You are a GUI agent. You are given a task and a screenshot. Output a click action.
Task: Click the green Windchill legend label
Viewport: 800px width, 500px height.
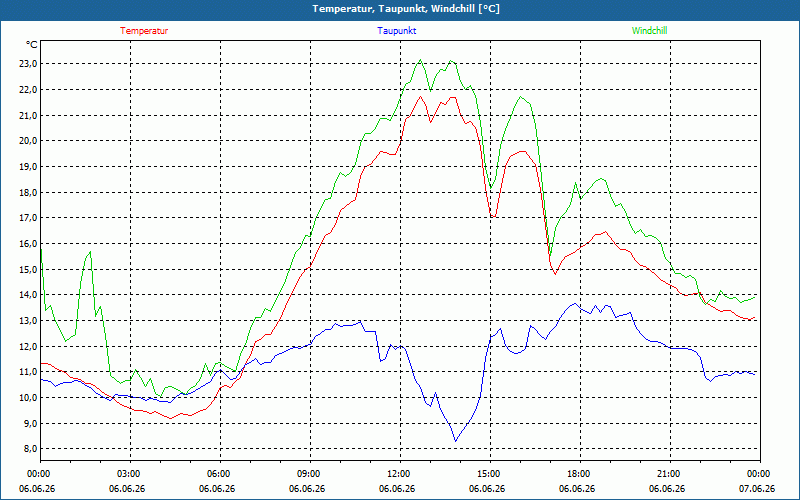649,31
